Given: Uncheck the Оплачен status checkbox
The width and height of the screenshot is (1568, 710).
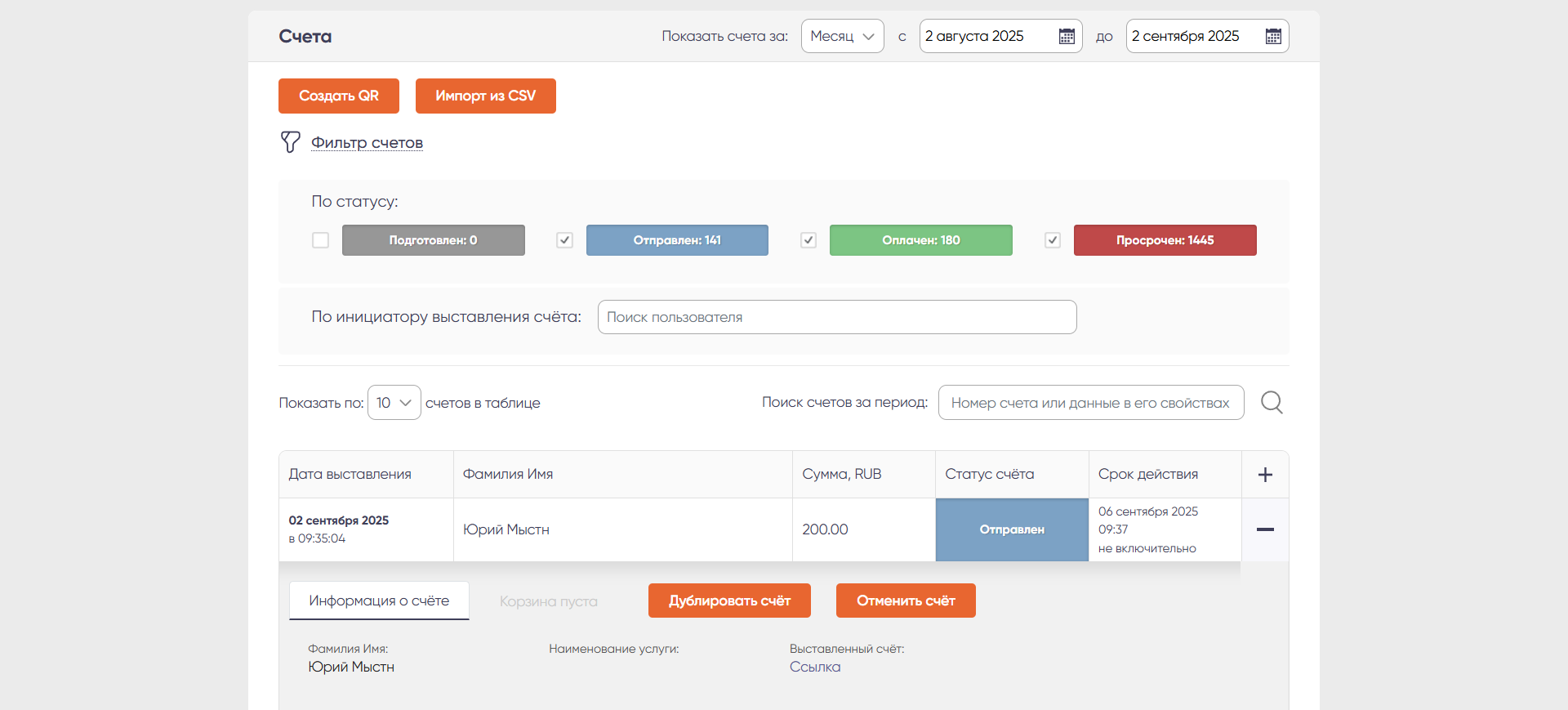Looking at the screenshot, I should [808, 240].
